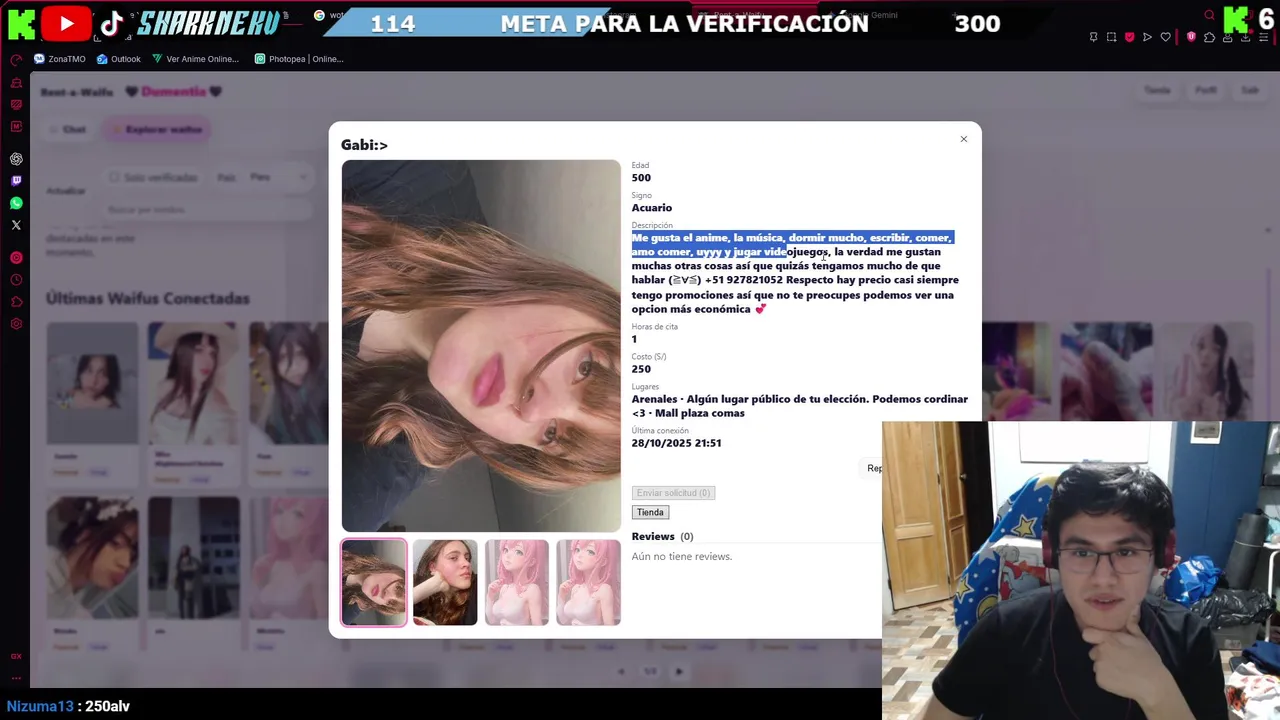
Task: Toggle the Solo verificadas checkbox
Action: pos(114,177)
